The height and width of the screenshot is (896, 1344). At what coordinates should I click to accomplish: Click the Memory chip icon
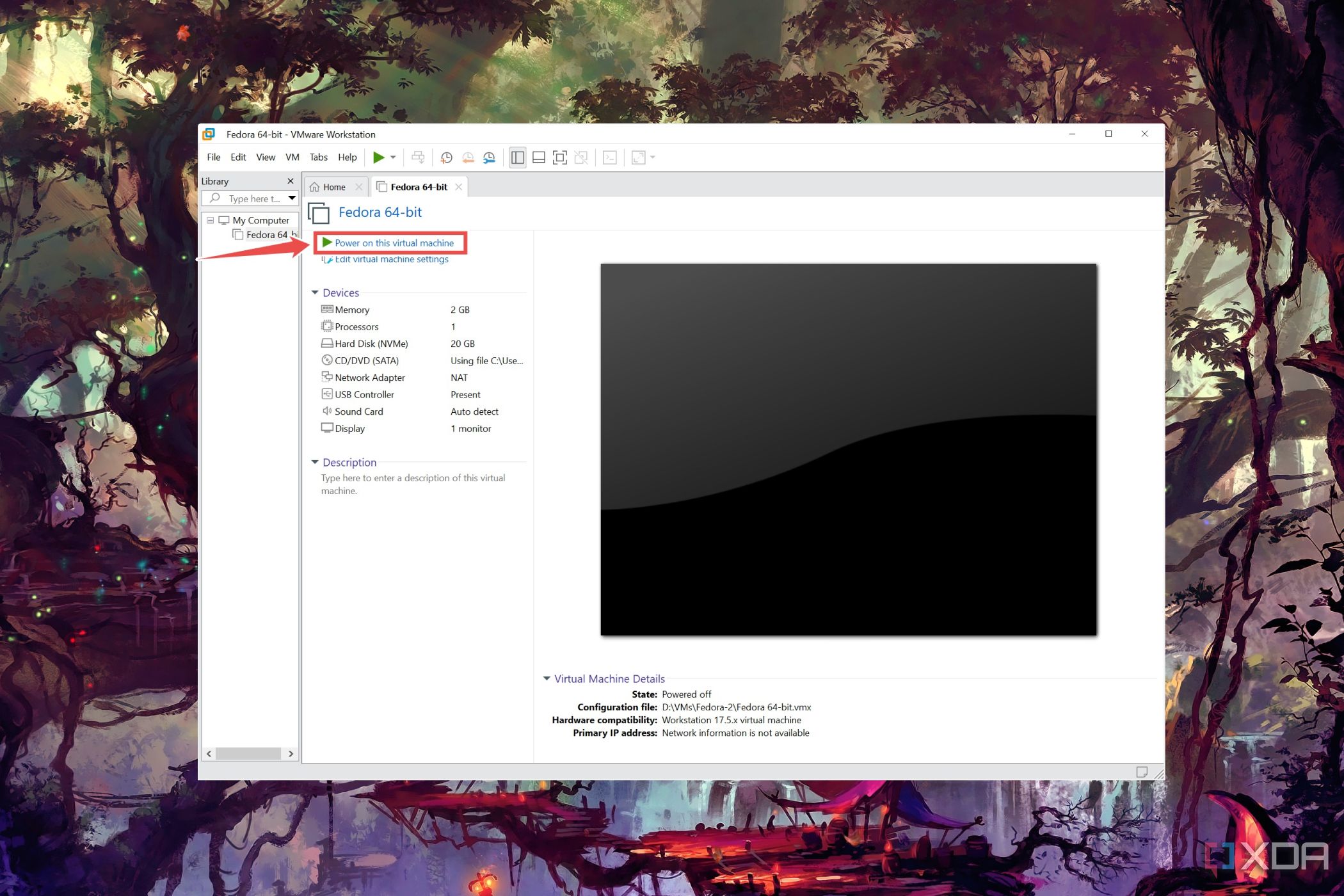[327, 309]
